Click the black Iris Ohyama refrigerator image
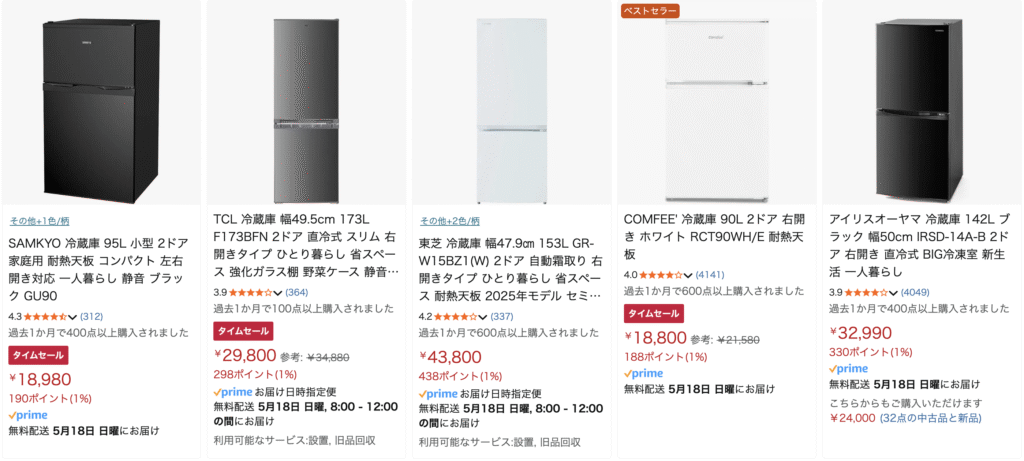Screen dimensions: 1024x461 tap(921, 105)
